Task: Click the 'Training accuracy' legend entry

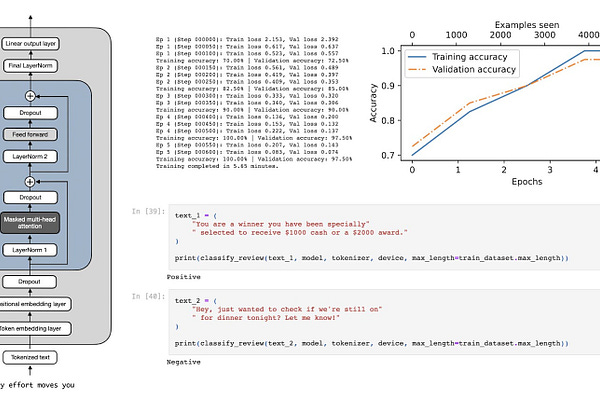Action: 458,57
